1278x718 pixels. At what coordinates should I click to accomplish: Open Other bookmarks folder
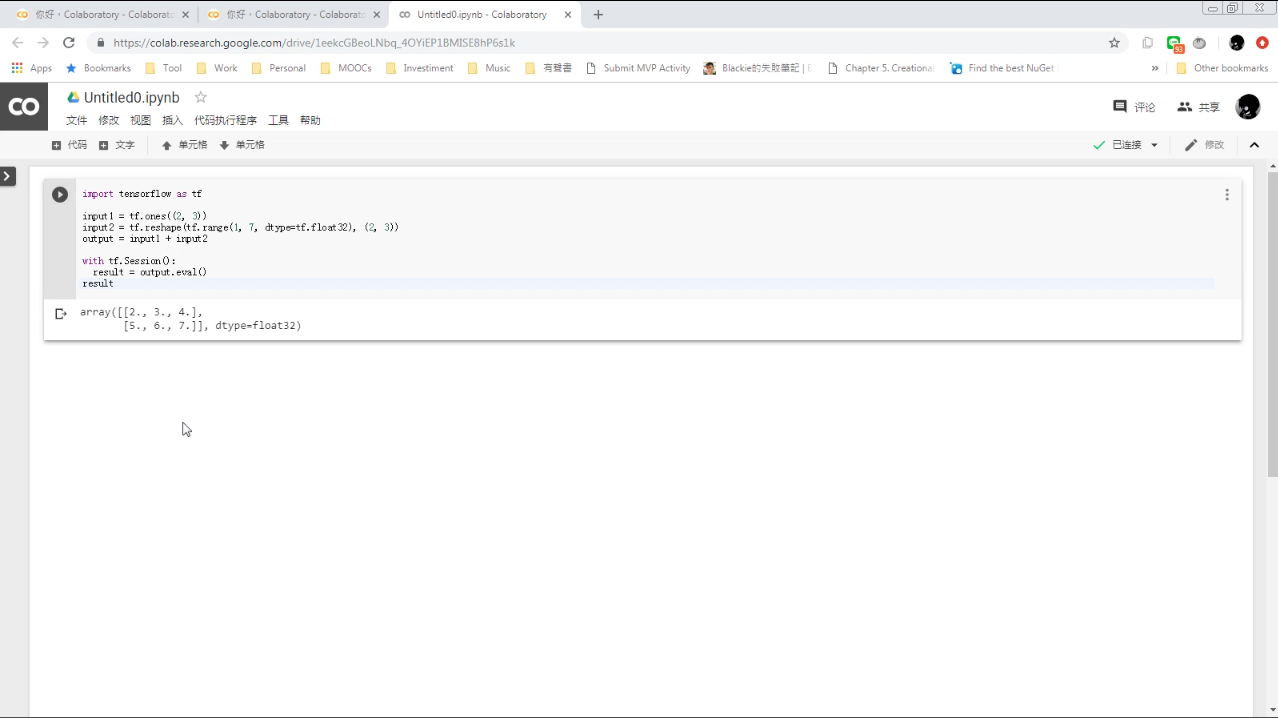tap(1222, 68)
